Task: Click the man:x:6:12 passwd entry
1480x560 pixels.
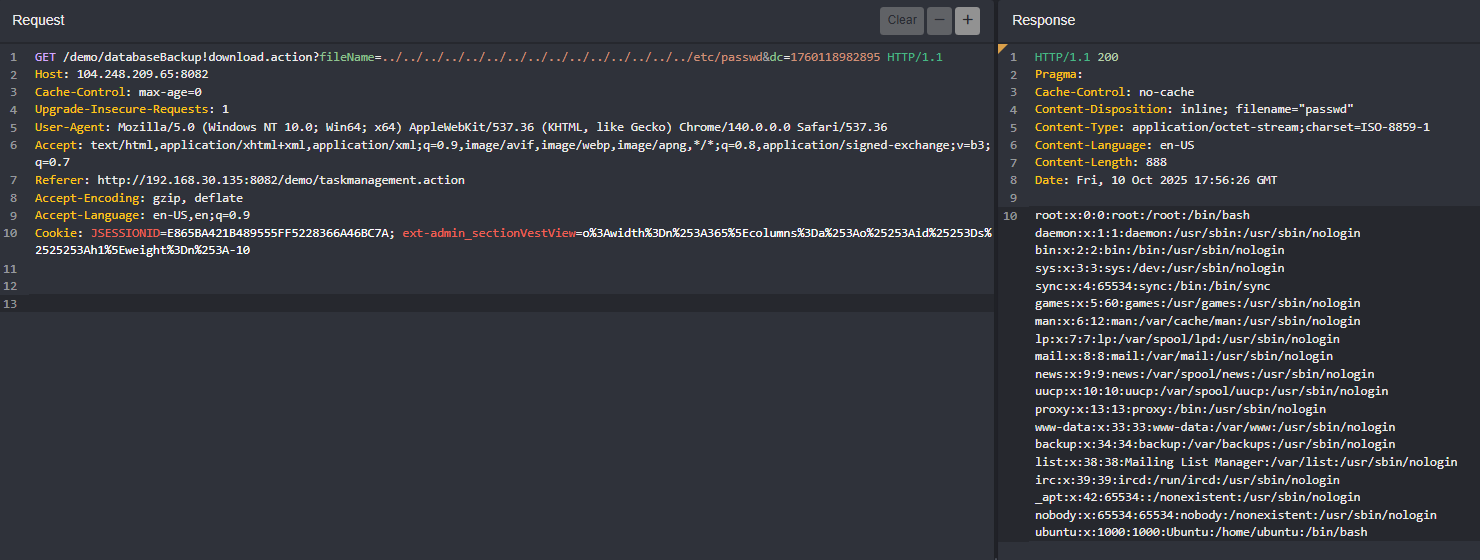Action: coord(1197,321)
